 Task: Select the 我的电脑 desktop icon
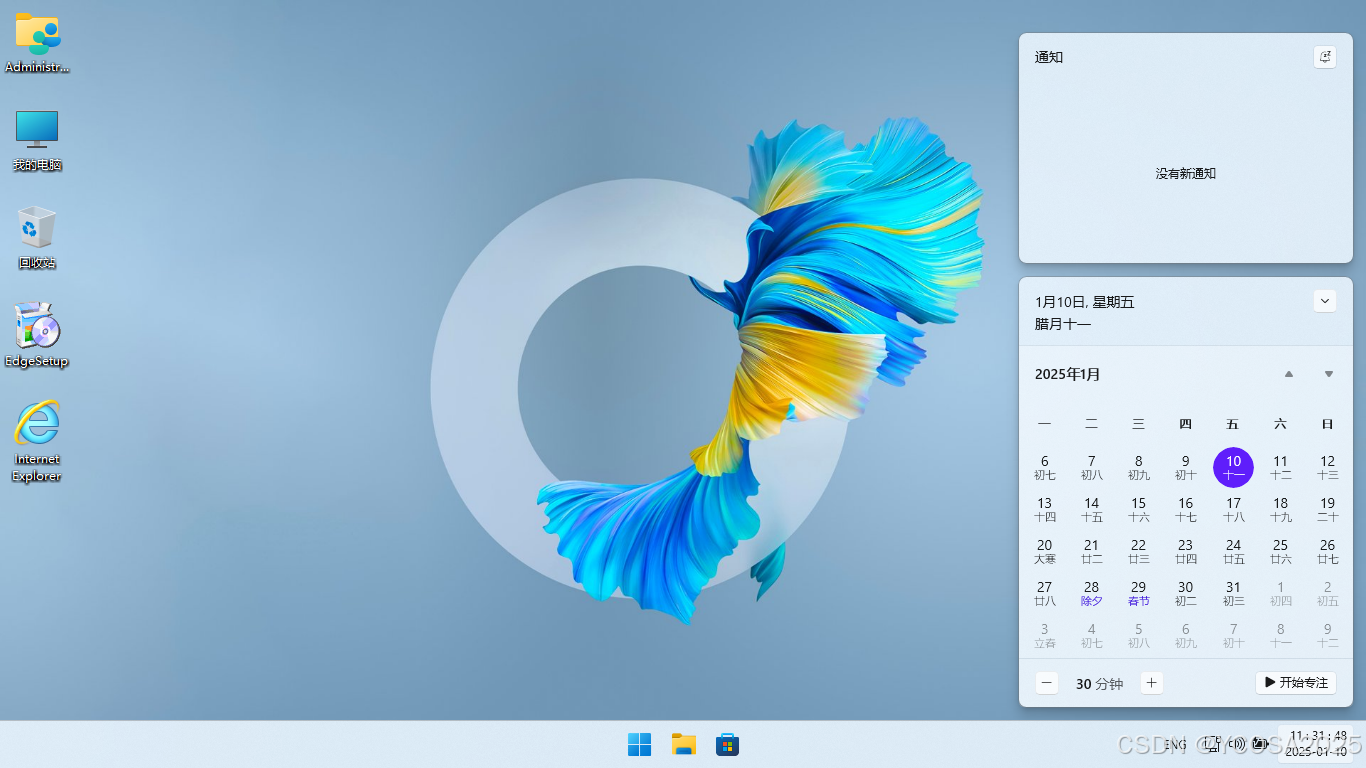coord(37,140)
